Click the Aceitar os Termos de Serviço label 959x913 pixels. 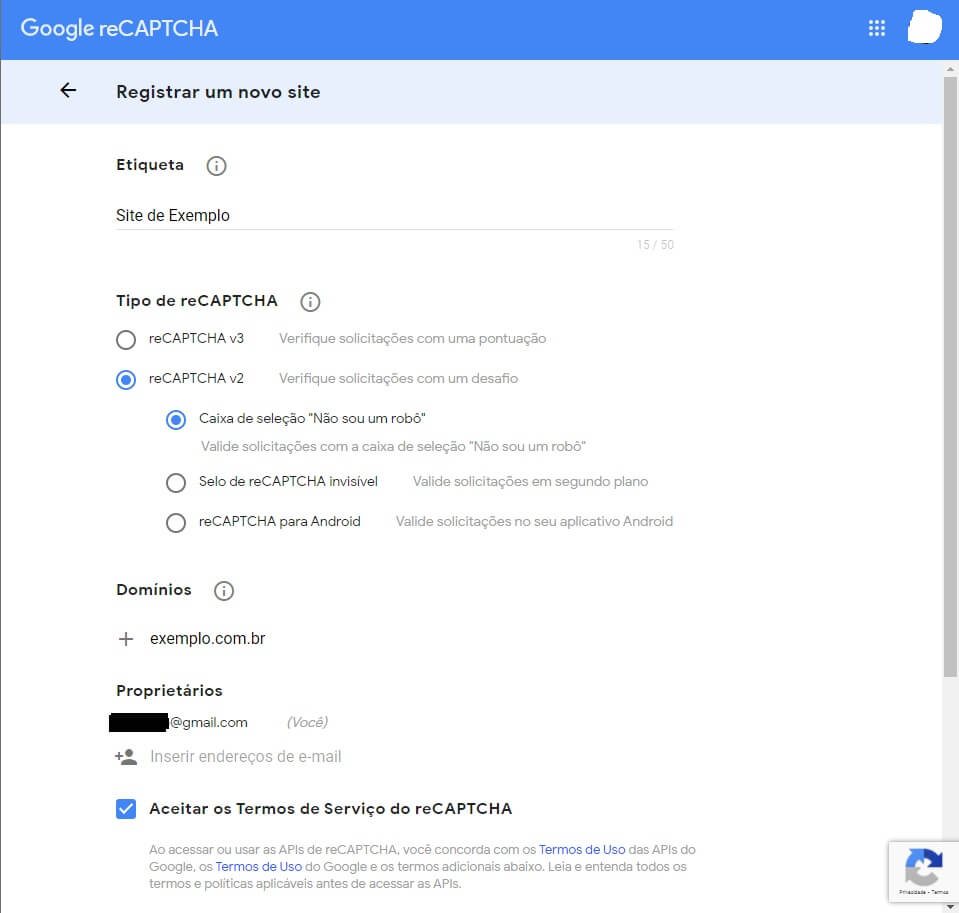(x=331, y=809)
